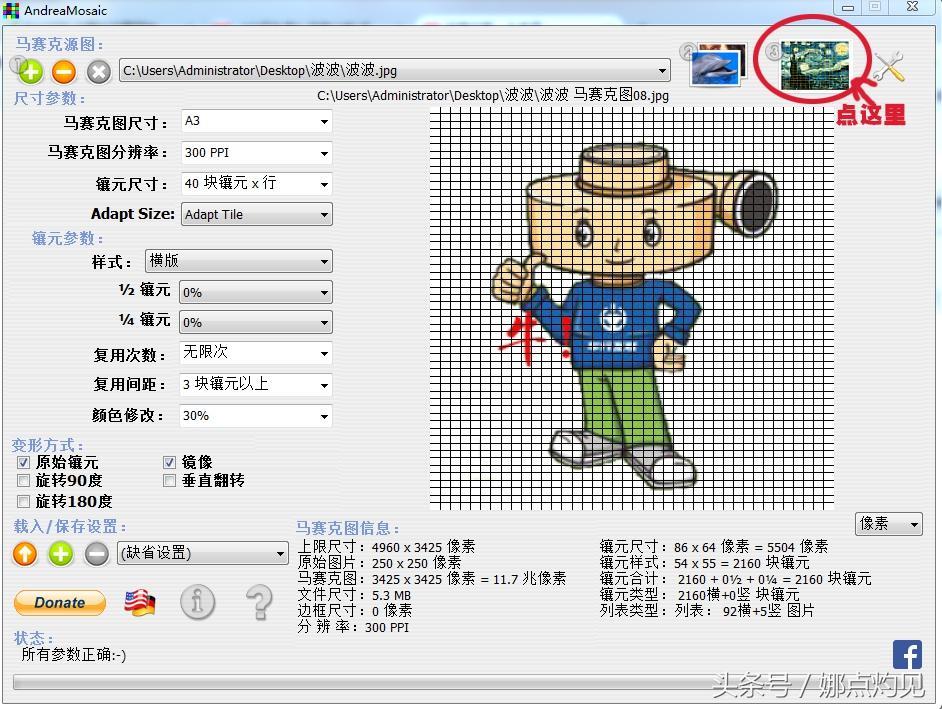
Task: Click the orange load settings arrow icon
Action: tap(25, 553)
